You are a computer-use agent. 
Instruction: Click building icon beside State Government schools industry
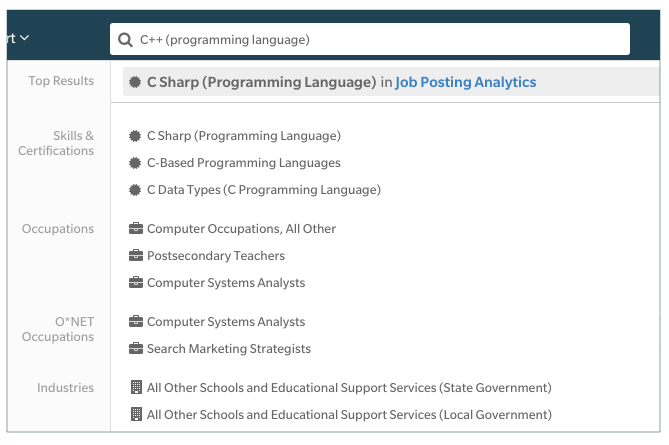tap(136, 387)
